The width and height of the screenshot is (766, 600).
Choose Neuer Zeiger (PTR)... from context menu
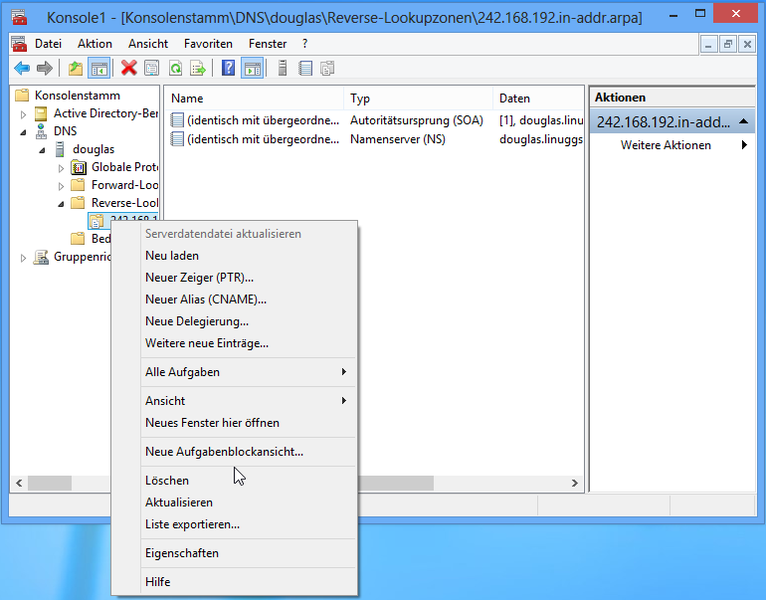[199, 277]
